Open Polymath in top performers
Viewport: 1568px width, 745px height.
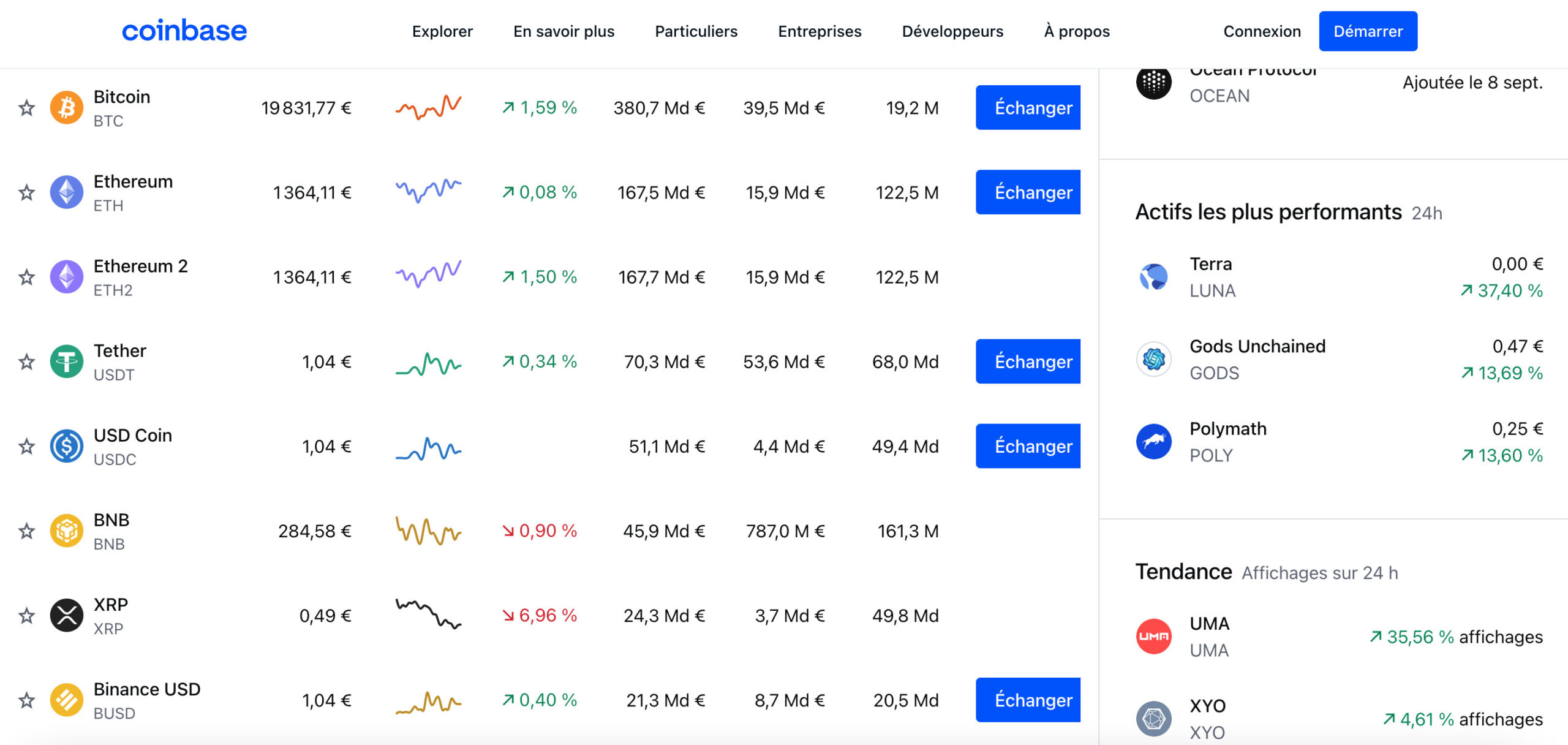[x=1339, y=442]
